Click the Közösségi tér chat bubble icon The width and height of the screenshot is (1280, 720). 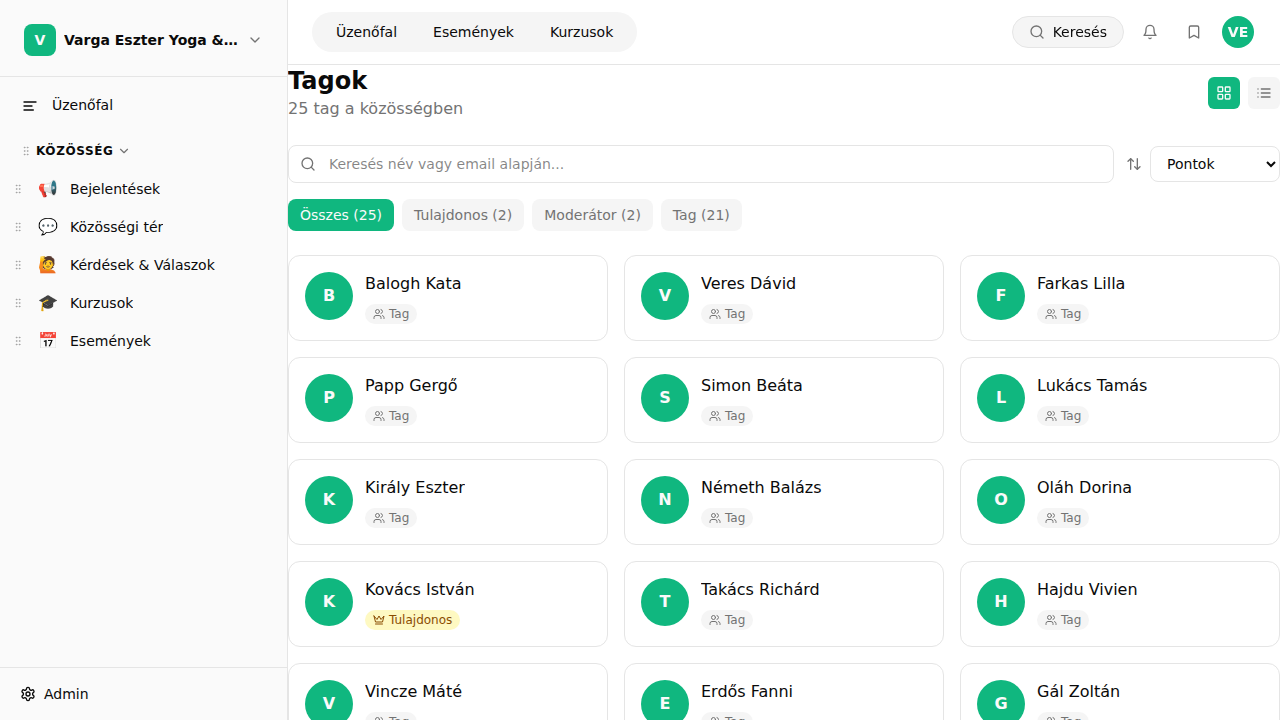click(x=47, y=226)
